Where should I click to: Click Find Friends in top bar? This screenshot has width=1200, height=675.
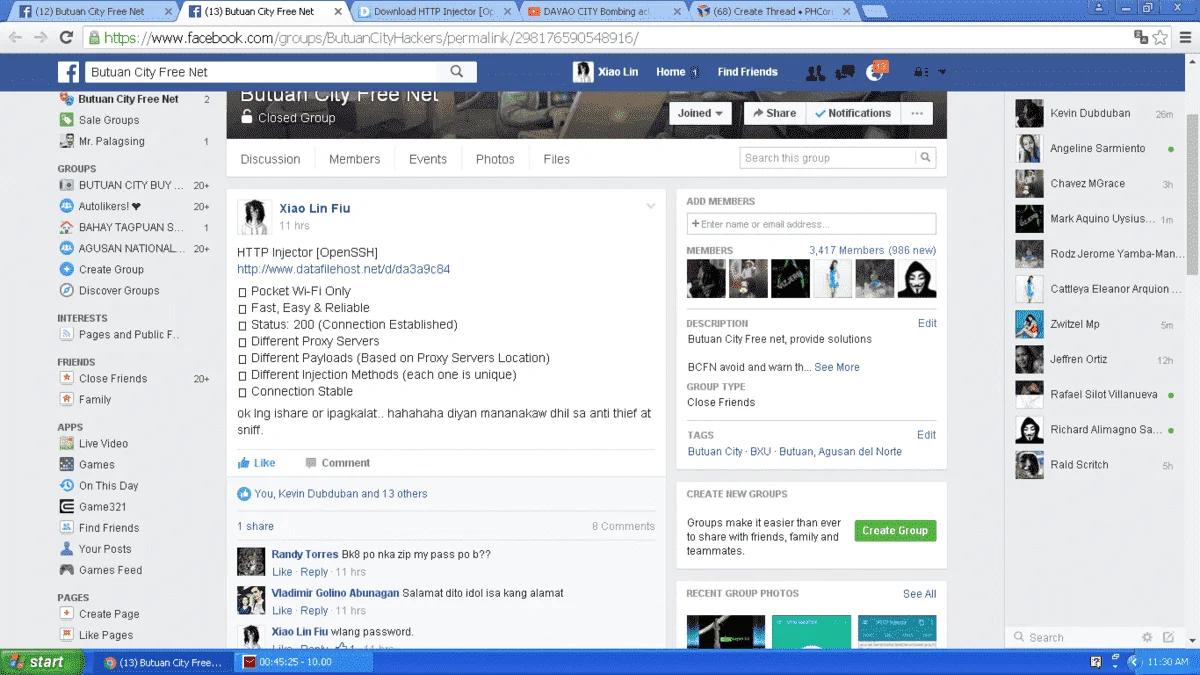(747, 72)
